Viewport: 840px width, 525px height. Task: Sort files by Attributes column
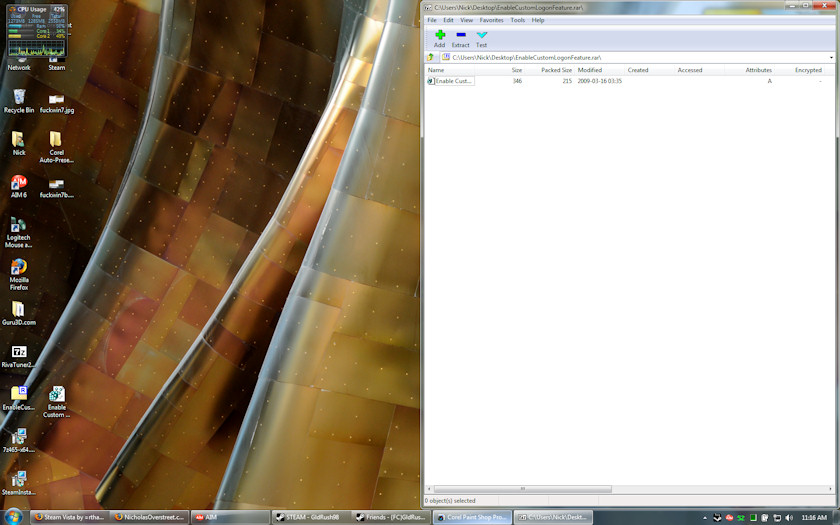tap(750, 70)
